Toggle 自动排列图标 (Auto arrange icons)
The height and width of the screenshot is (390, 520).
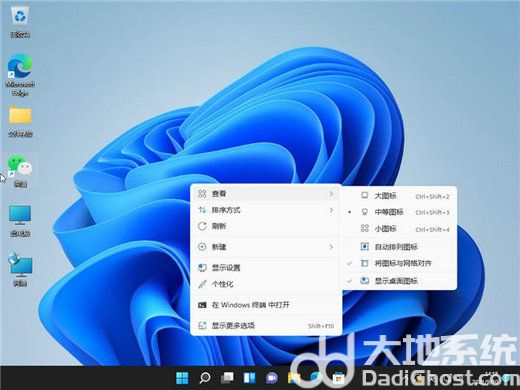tap(399, 247)
